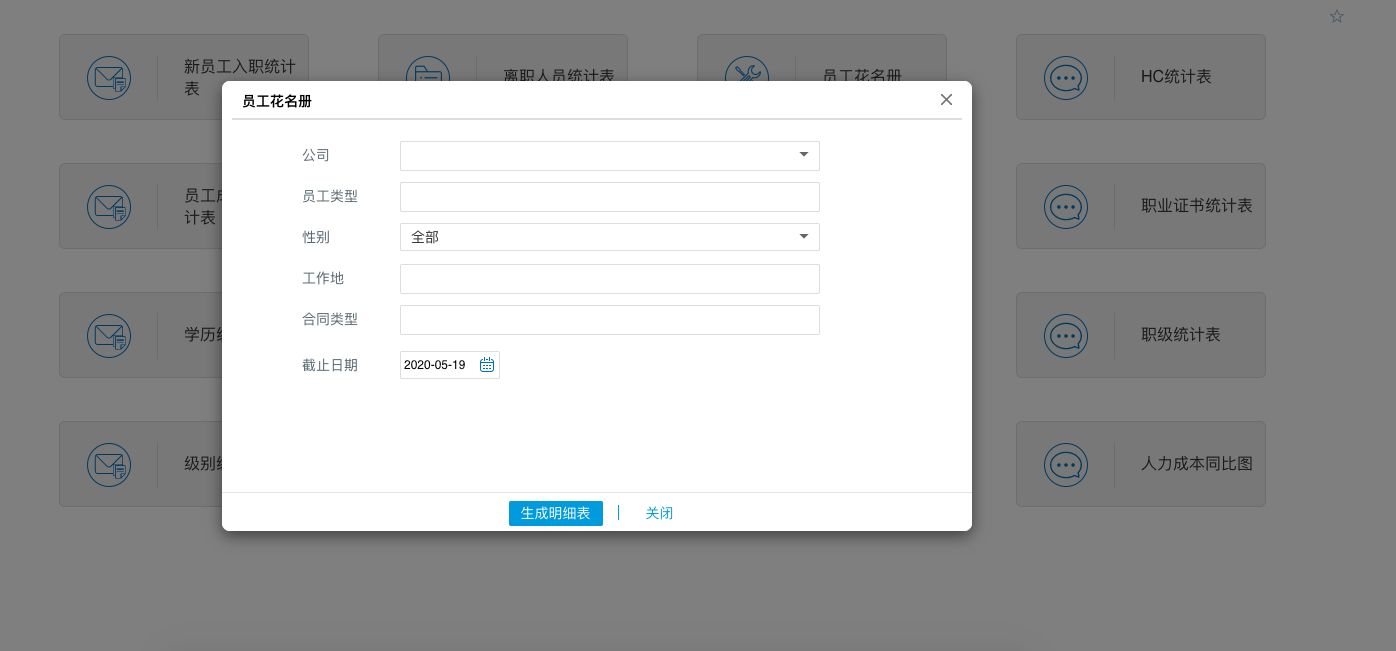Screen dimensions: 1396x651
Task: Click the mail icon on the 级别 tile
Action: coord(109,464)
